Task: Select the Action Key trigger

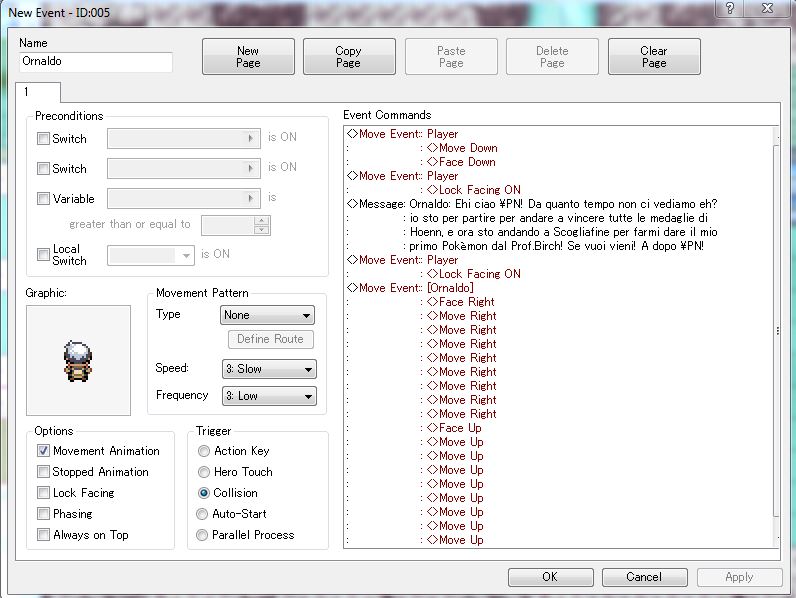Action: point(204,451)
